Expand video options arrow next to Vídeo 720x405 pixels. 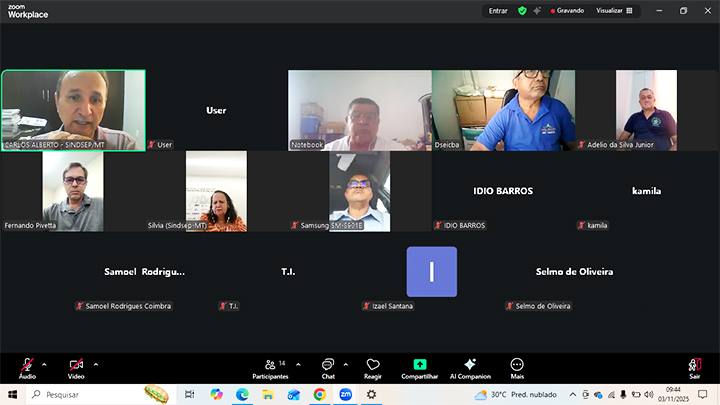point(96,363)
